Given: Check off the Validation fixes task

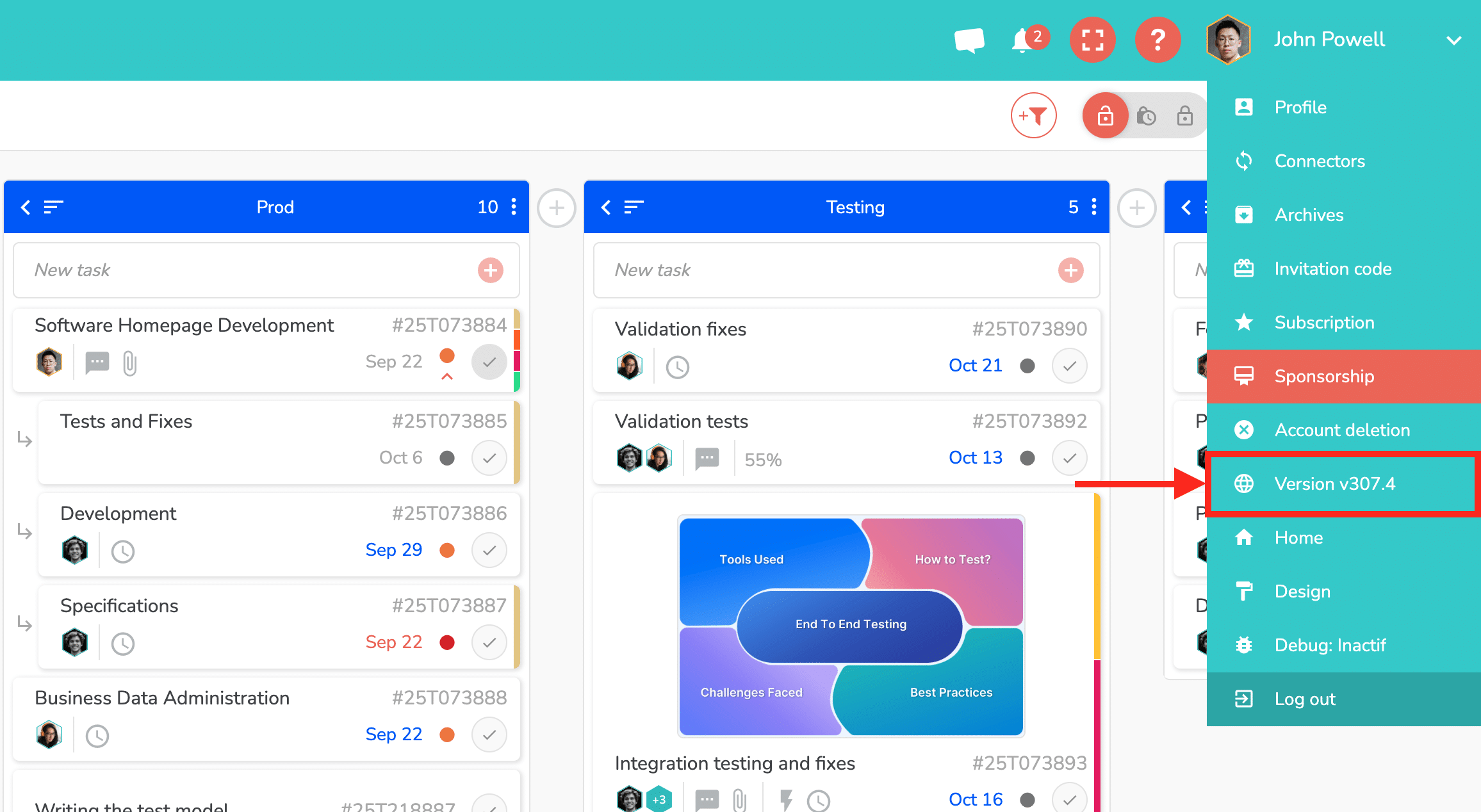Looking at the screenshot, I should point(1069,366).
